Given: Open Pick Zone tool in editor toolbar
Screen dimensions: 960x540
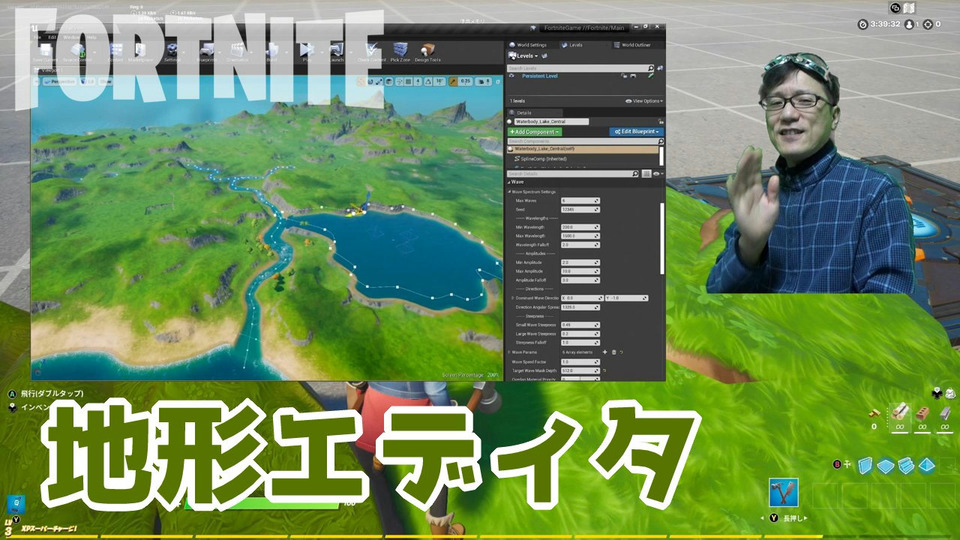Looking at the screenshot, I should (400, 52).
